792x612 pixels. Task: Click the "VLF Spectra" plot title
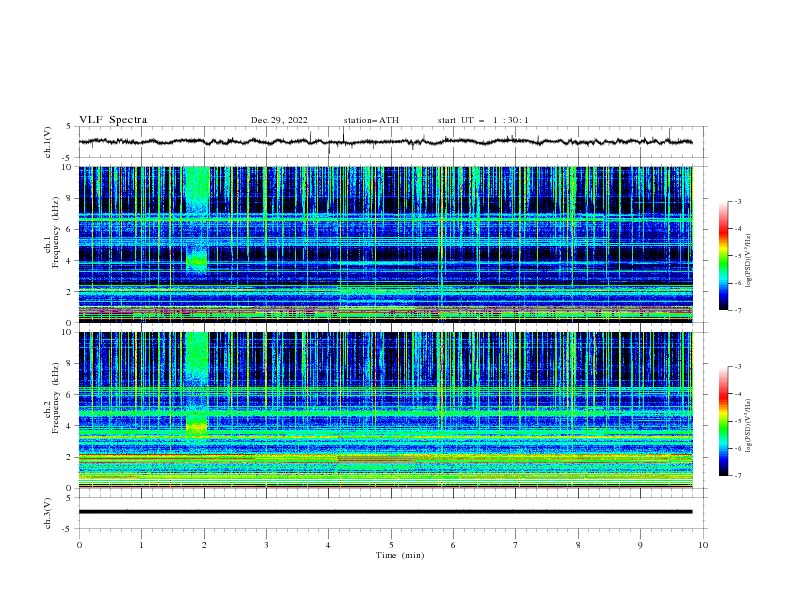tap(113, 120)
